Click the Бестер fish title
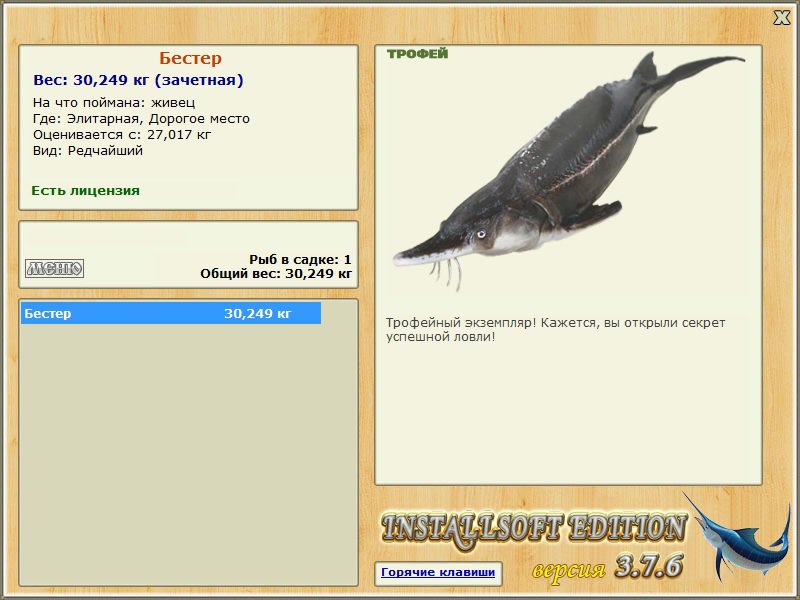 tap(190, 58)
